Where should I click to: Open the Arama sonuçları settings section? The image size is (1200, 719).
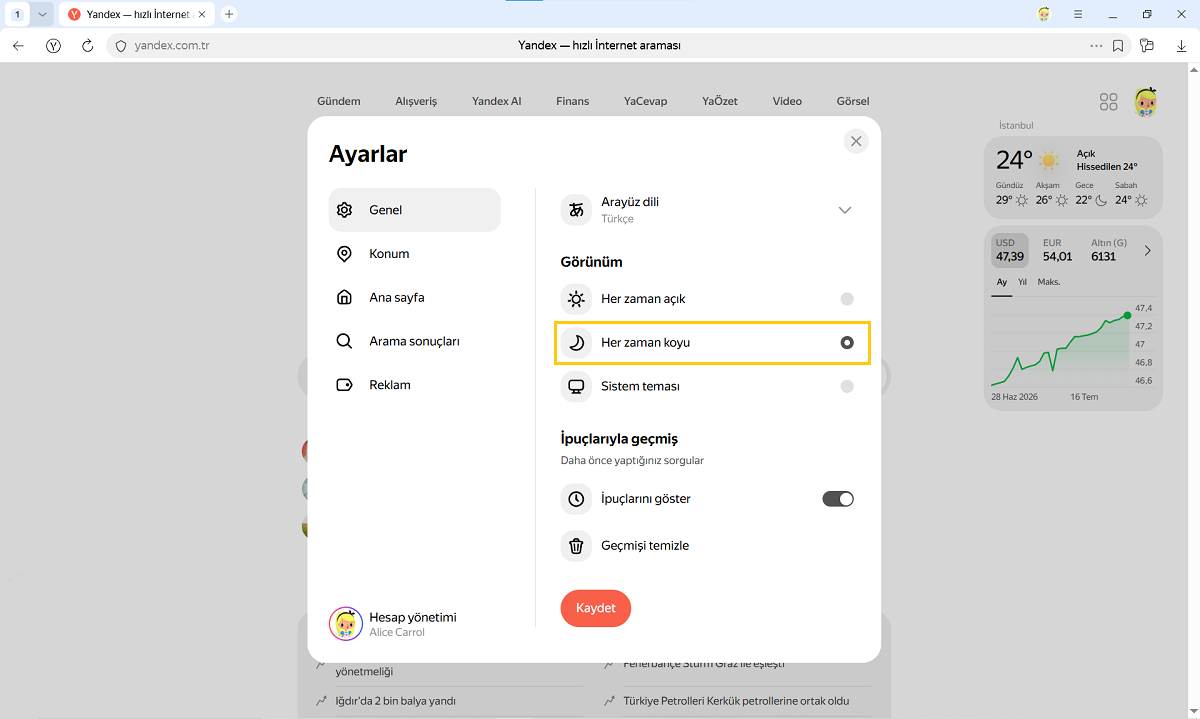point(414,341)
